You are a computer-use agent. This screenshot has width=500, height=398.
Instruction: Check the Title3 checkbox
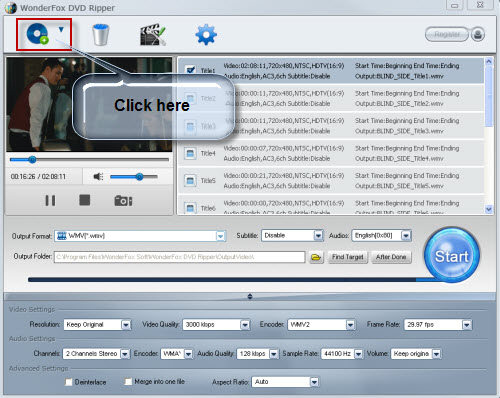coord(190,126)
